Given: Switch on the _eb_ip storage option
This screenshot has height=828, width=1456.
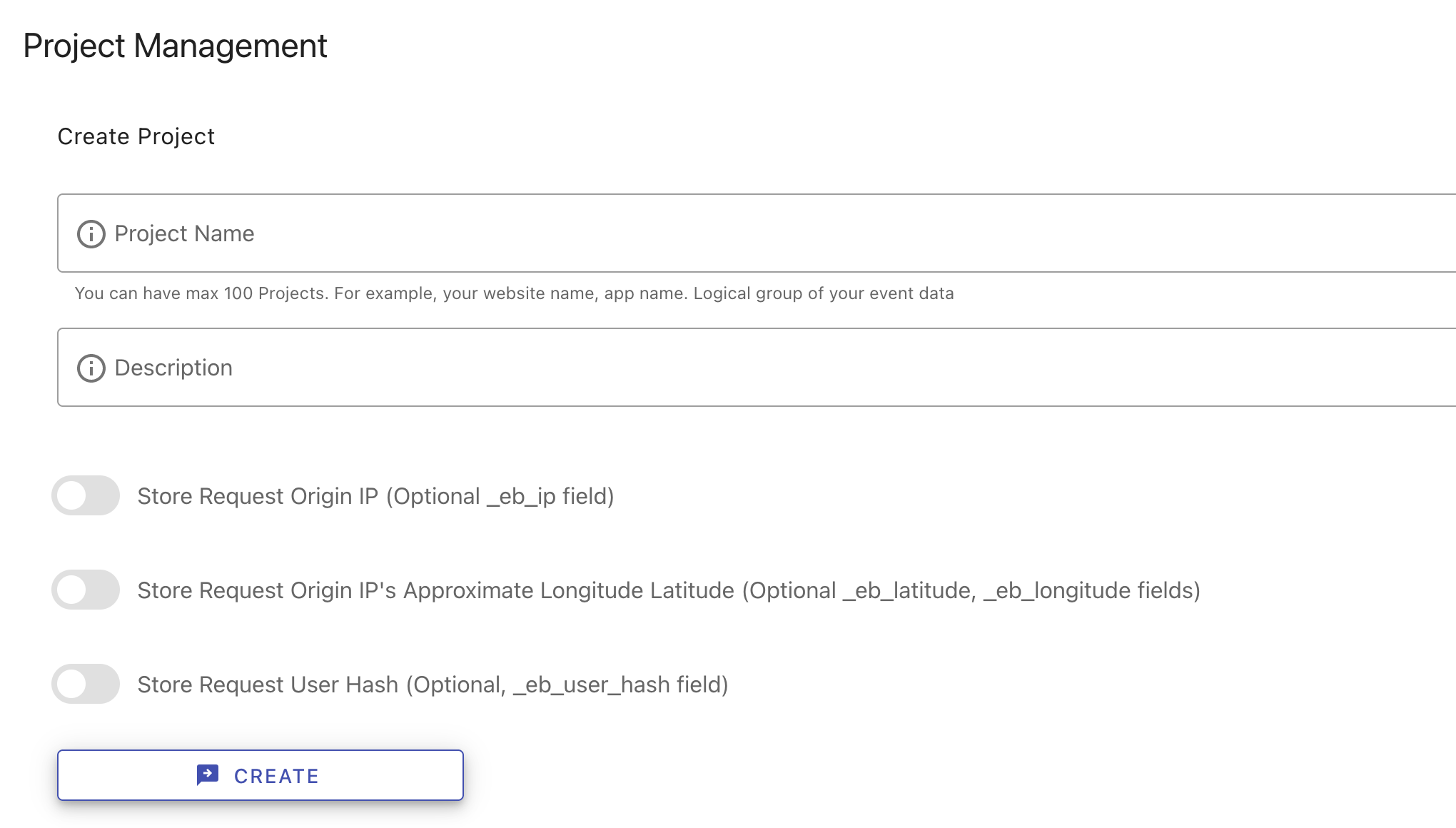Looking at the screenshot, I should pyautogui.click(x=85, y=496).
